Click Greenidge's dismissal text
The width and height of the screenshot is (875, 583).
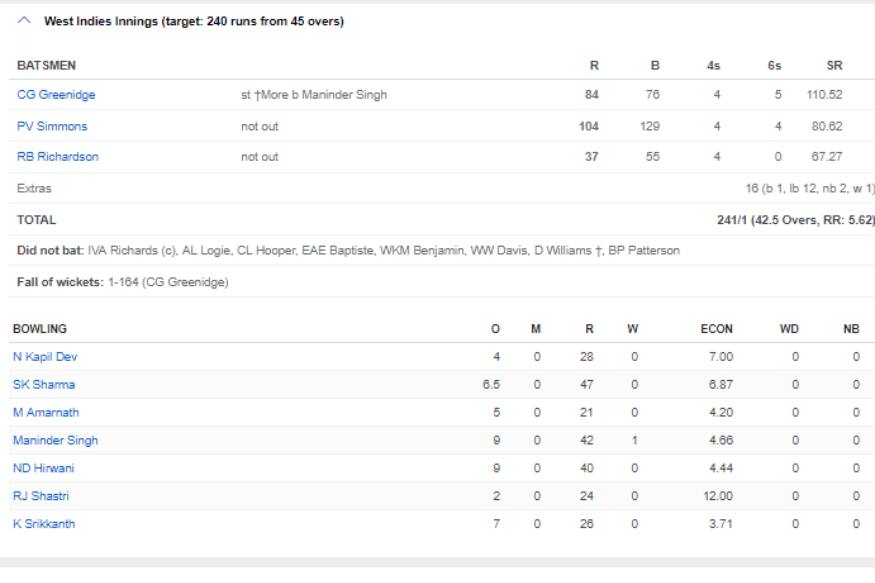(314, 95)
